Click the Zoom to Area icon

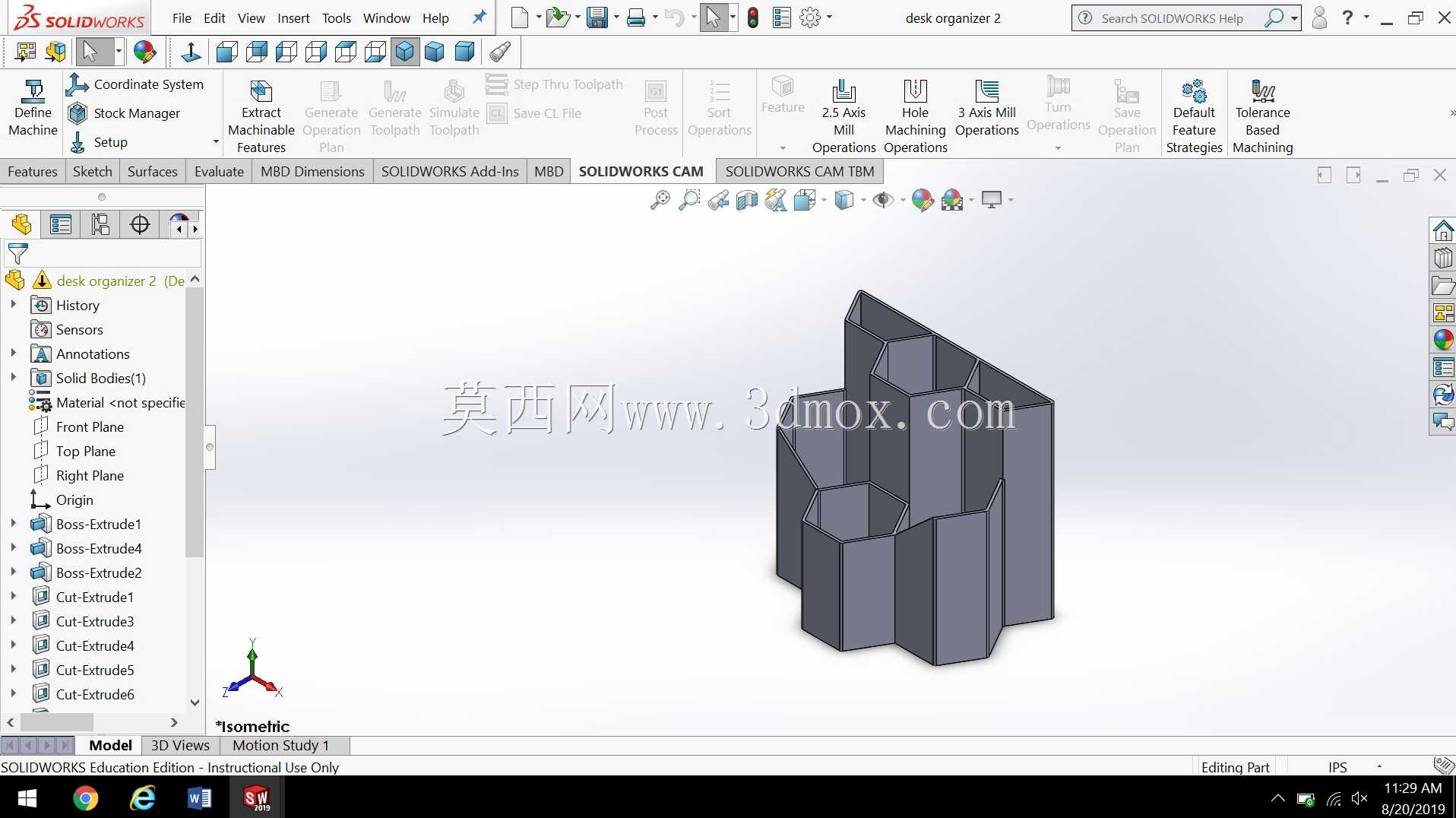(688, 200)
